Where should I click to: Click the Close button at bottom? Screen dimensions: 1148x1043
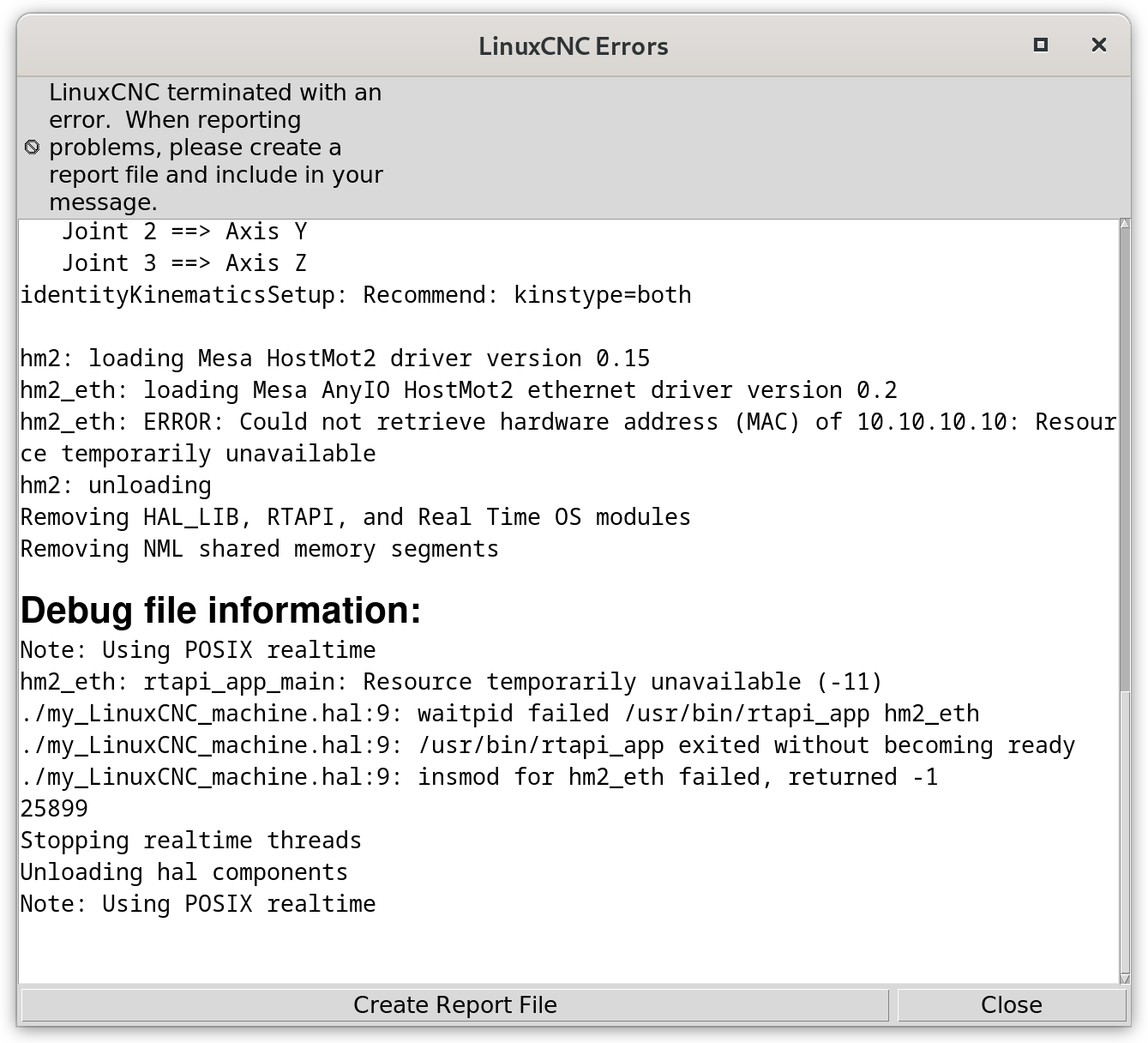coord(1012,1004)
